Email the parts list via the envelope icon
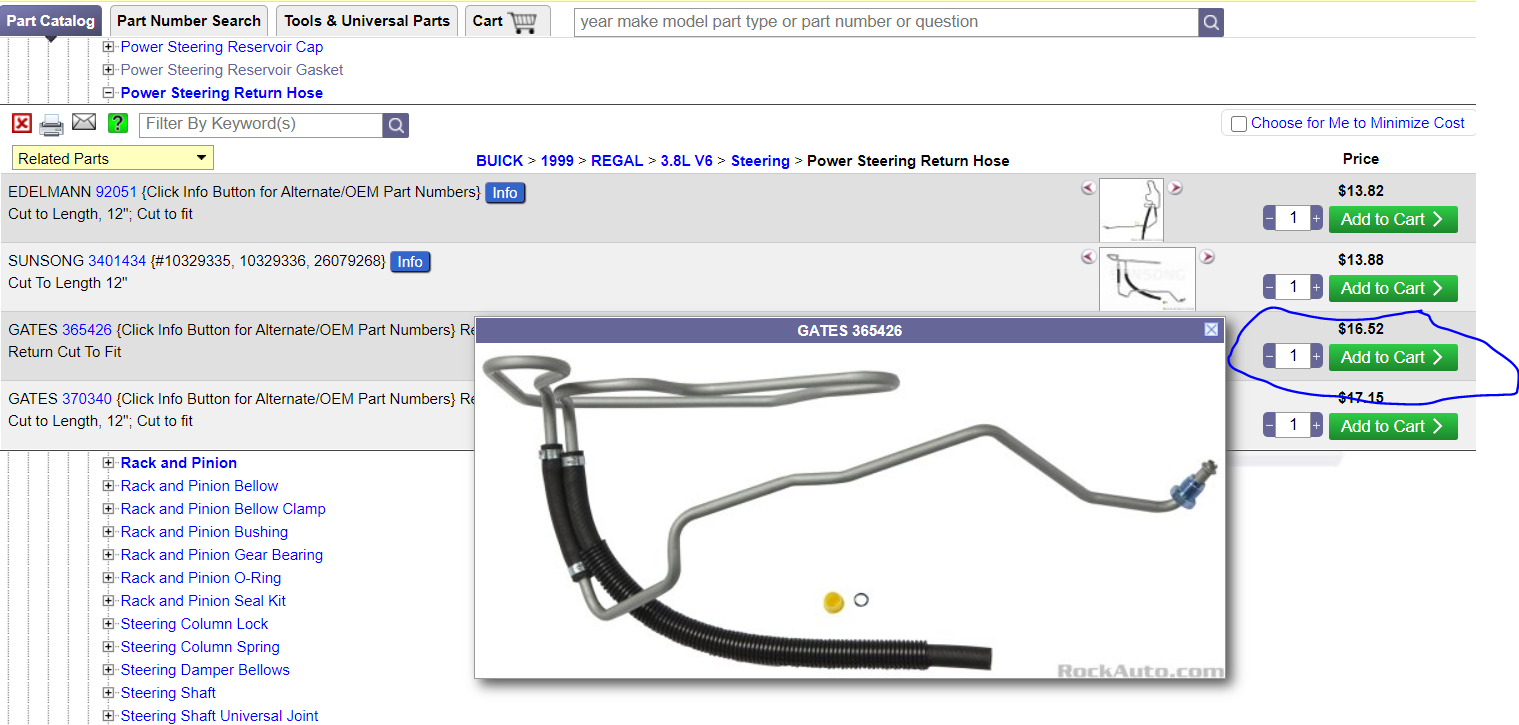 [84, 123]
